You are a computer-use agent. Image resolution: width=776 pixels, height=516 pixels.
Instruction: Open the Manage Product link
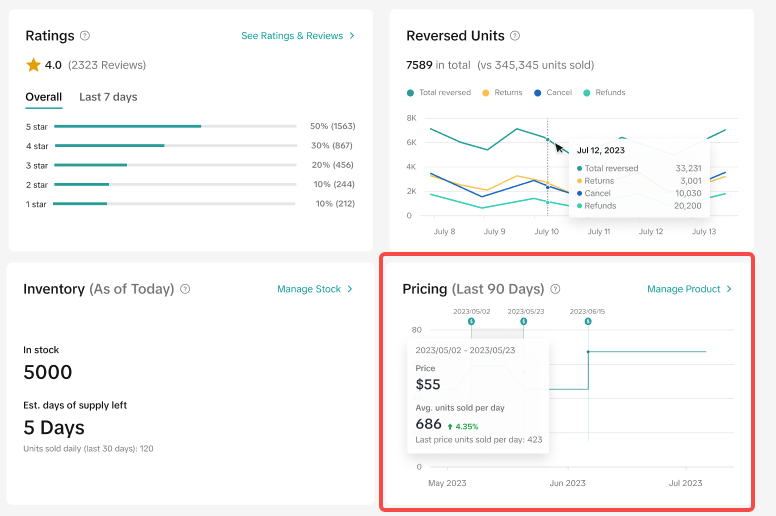pos(689,289)
